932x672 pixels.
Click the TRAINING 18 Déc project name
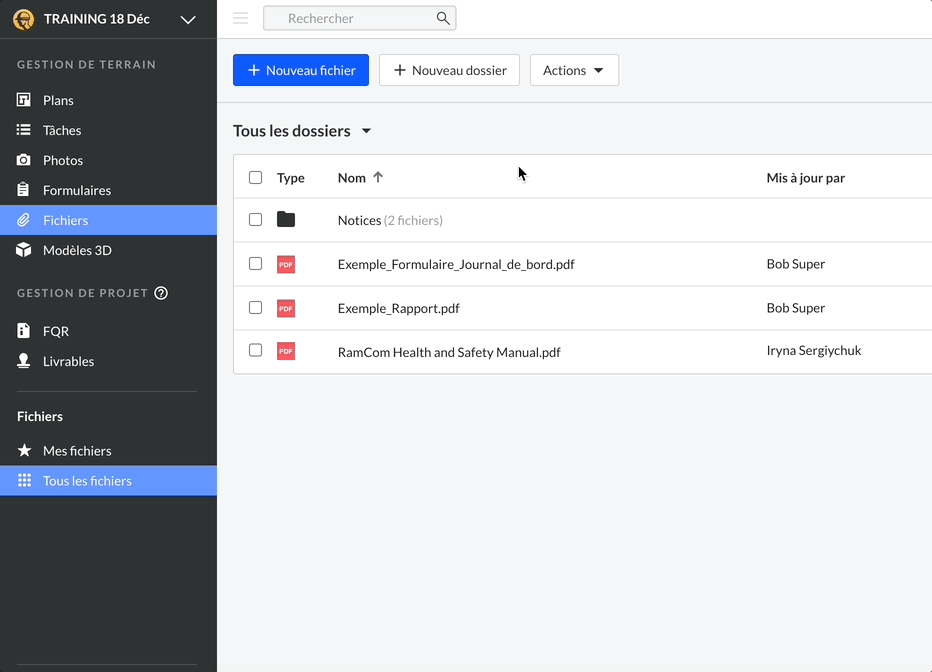tap(96, 19)
